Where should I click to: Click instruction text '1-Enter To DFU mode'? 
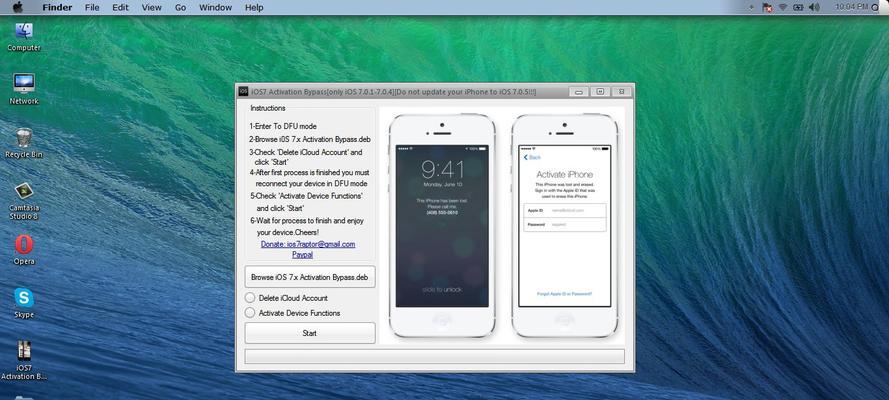(x=283, y=126)
